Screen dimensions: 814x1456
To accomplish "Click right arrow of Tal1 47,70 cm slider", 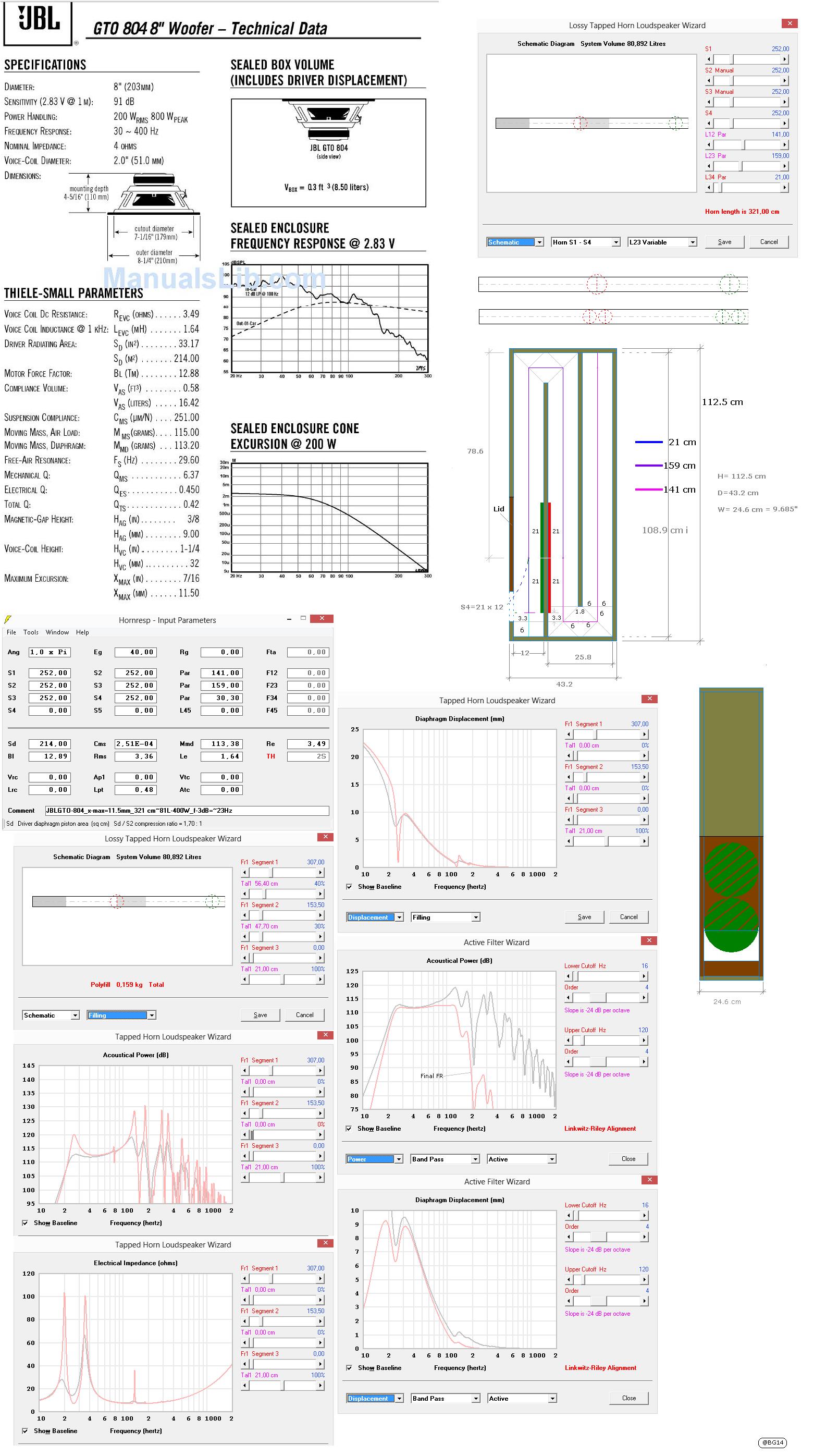I will coord(320,937).
